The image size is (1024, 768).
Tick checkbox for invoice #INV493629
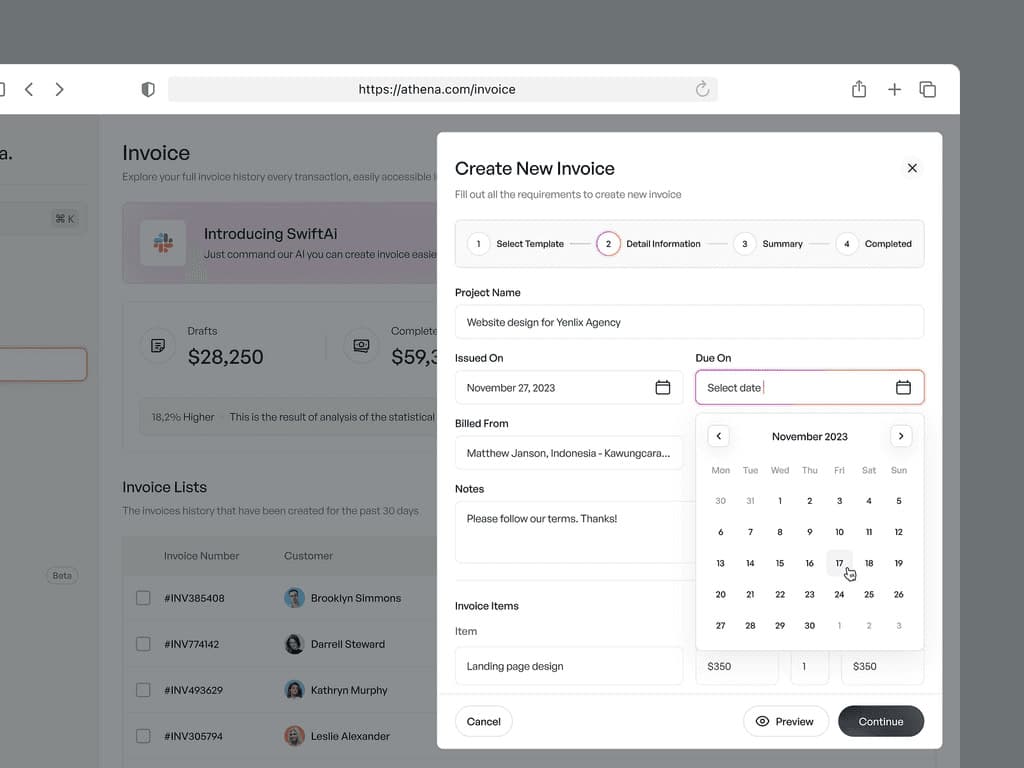[143, 690]
